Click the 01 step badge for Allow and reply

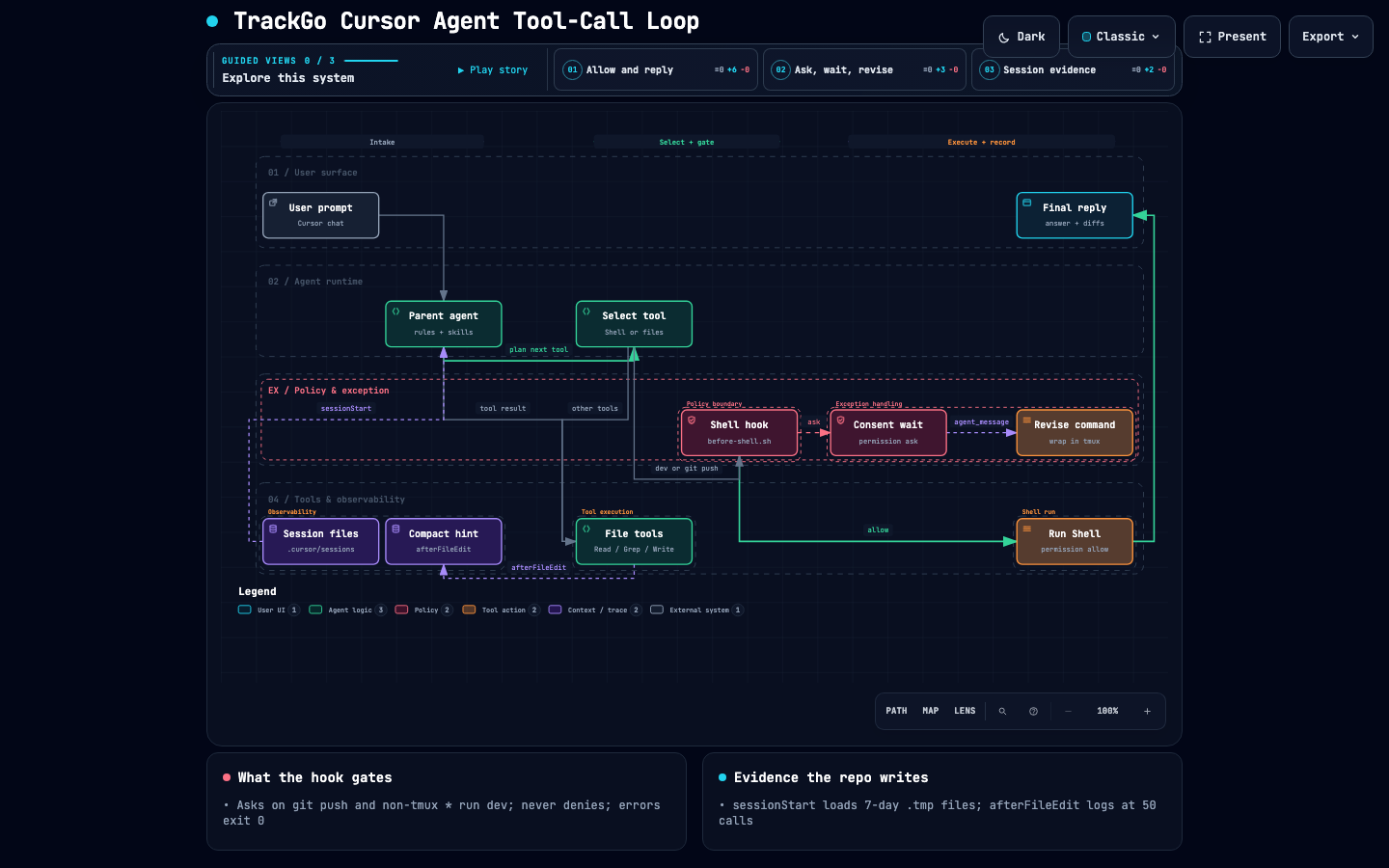pyautogui.click(x=572, y=70)
